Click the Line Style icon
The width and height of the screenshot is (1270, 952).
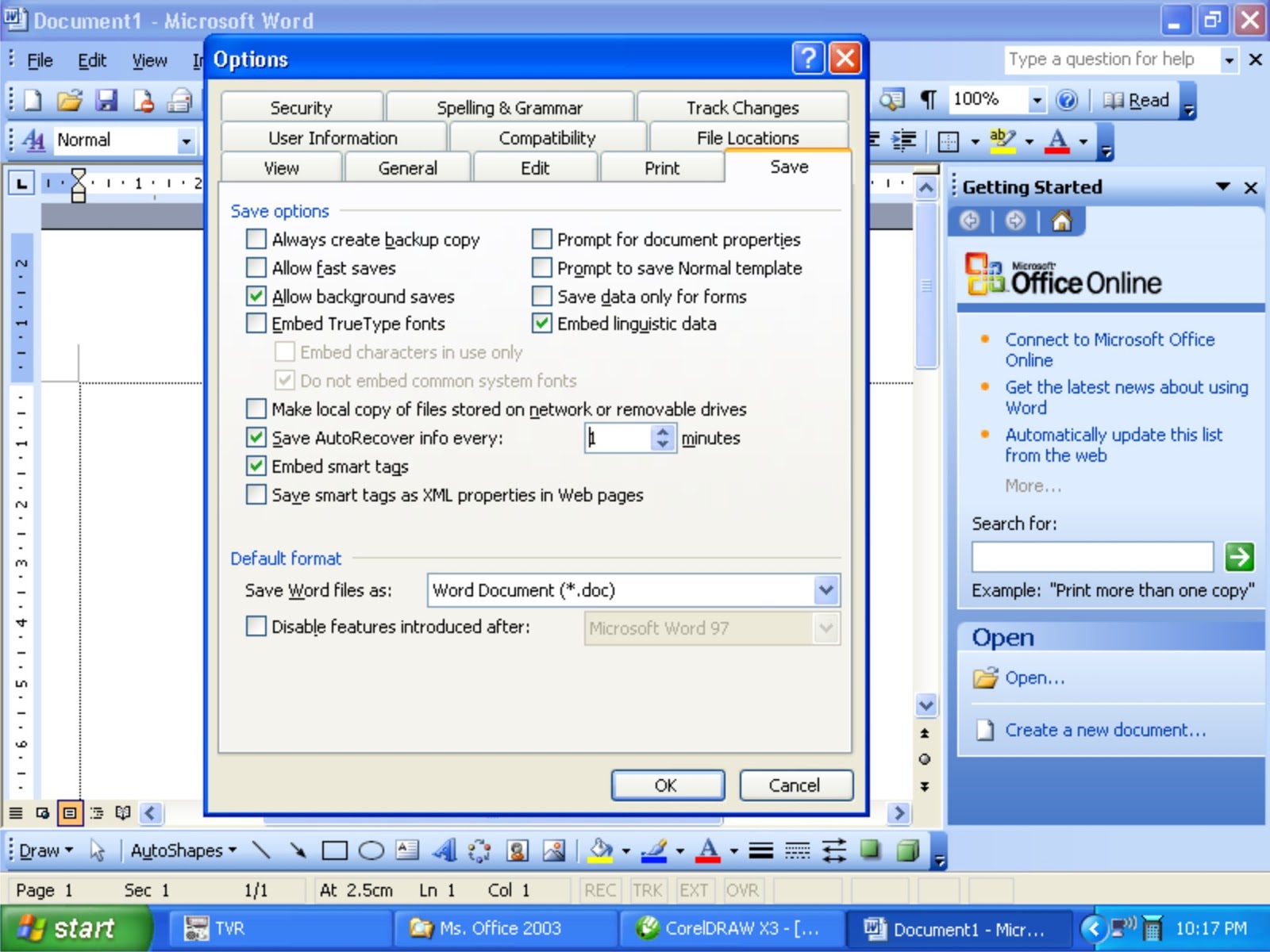[x=760, y=850]
